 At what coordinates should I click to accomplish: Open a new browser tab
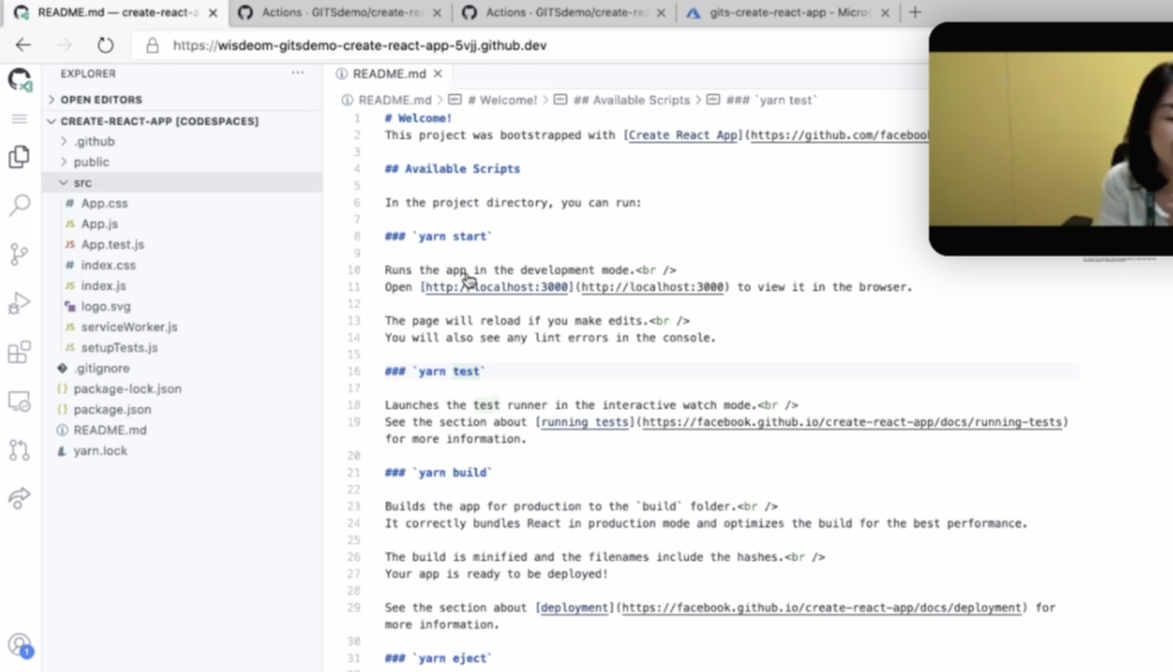[x=915, y=12]
